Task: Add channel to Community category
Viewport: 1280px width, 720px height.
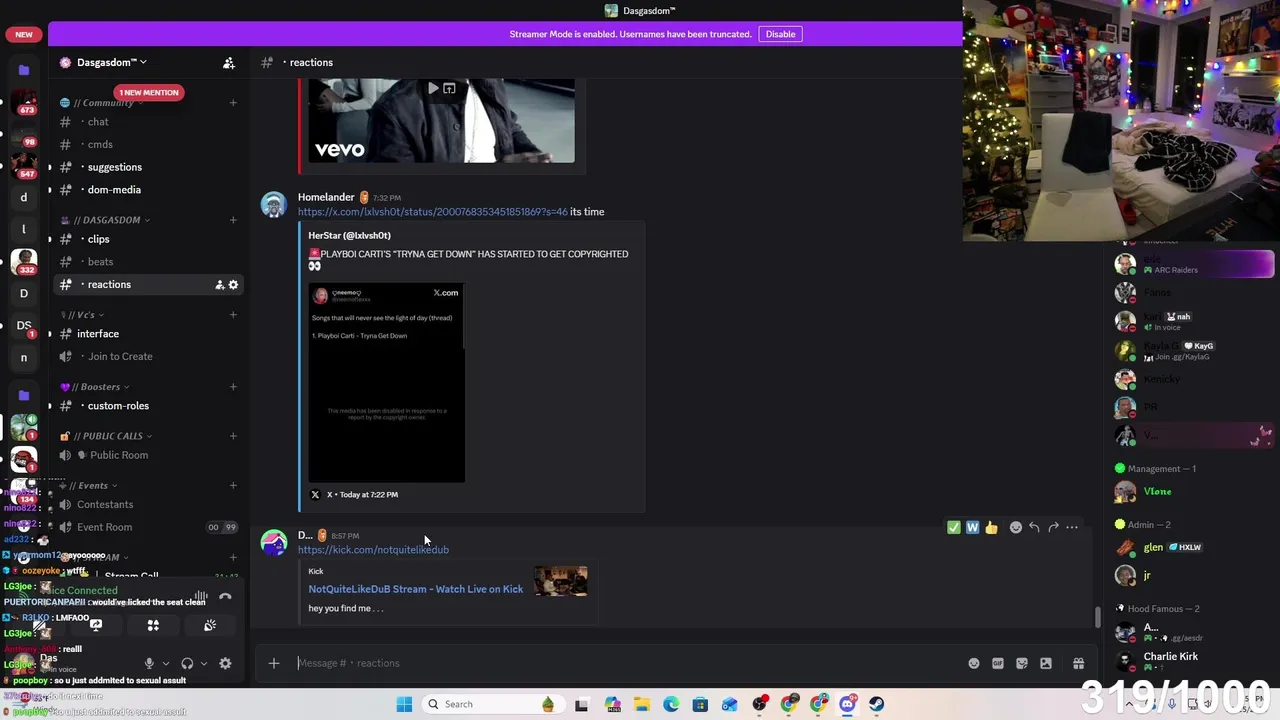Action: (233, 103)
